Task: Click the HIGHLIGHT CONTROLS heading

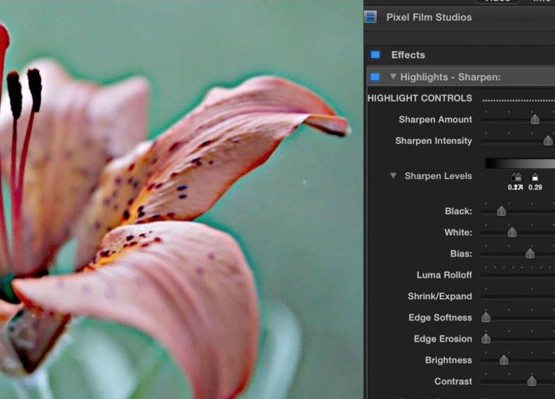Action: click(x=420, y=98)
